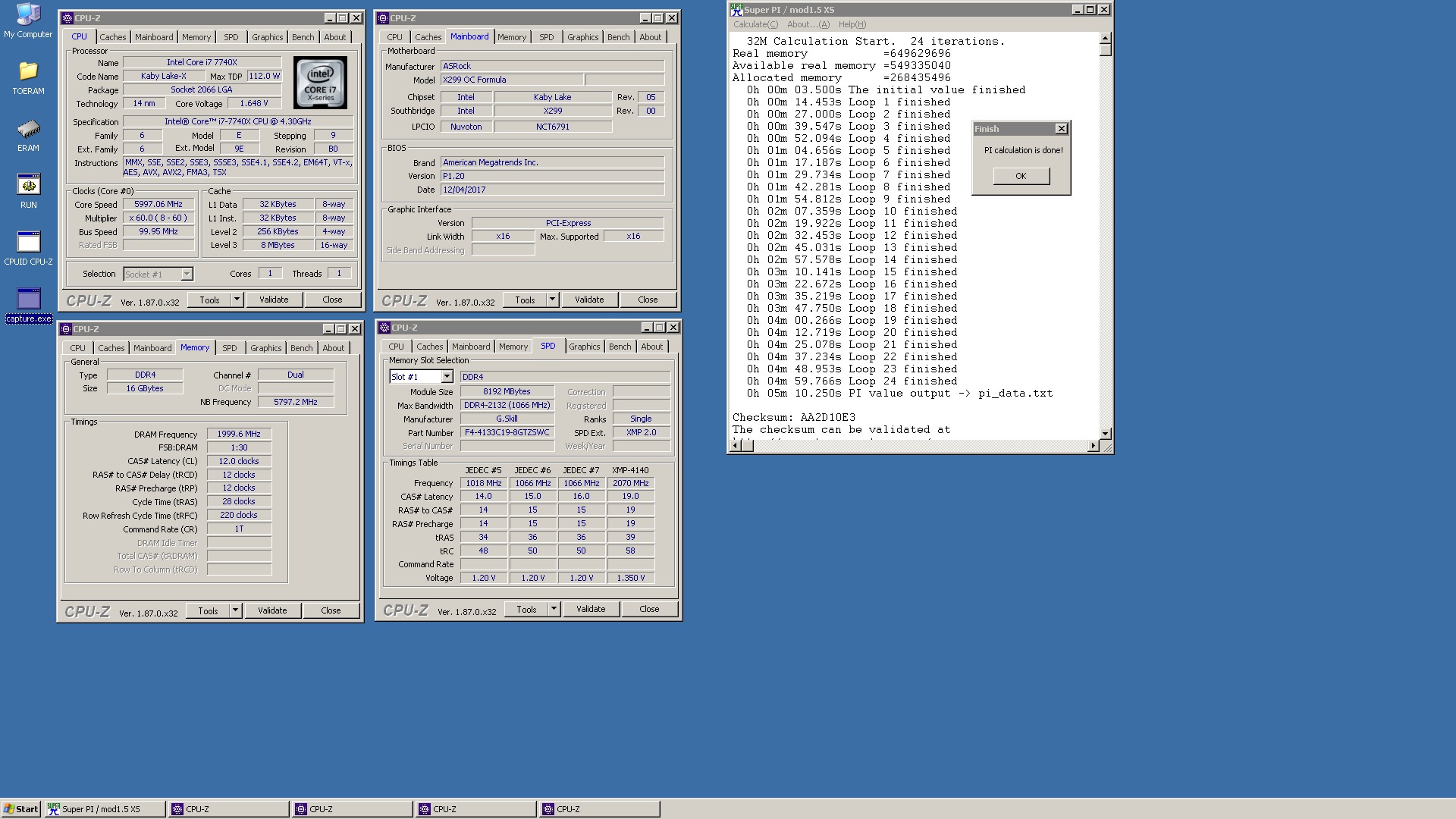The height and width of the screenshot is (819, 1456).
Task: Launch the RUN desktop shortcut
Action: pos(28,191)
